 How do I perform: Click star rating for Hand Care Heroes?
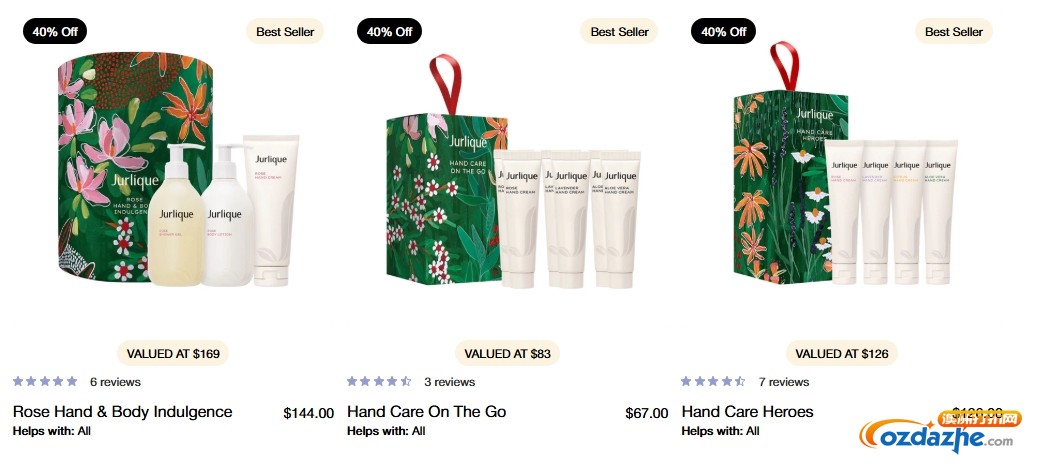click(713, 382)
